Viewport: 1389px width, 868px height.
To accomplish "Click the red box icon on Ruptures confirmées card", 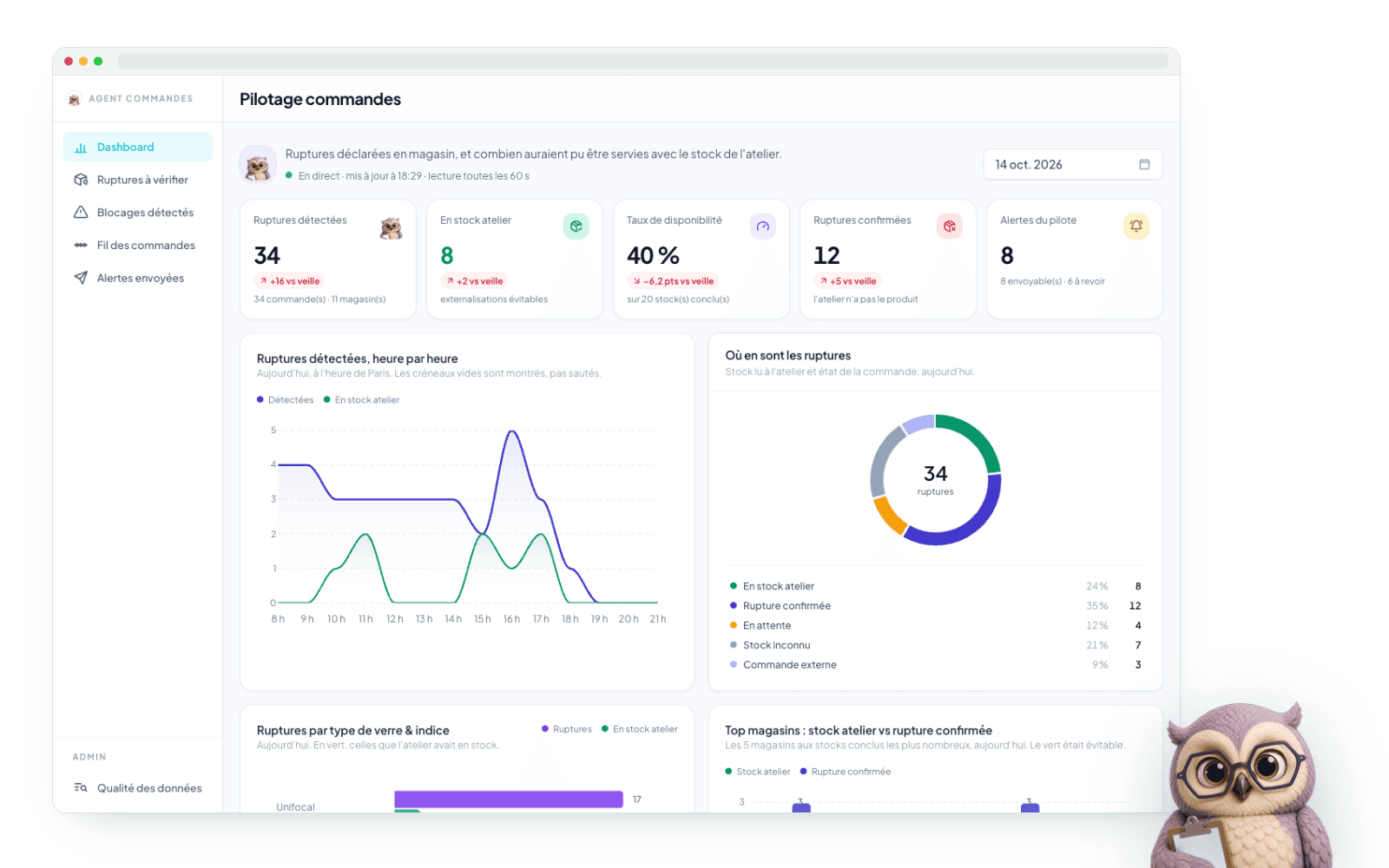I will tap(950, 227).
